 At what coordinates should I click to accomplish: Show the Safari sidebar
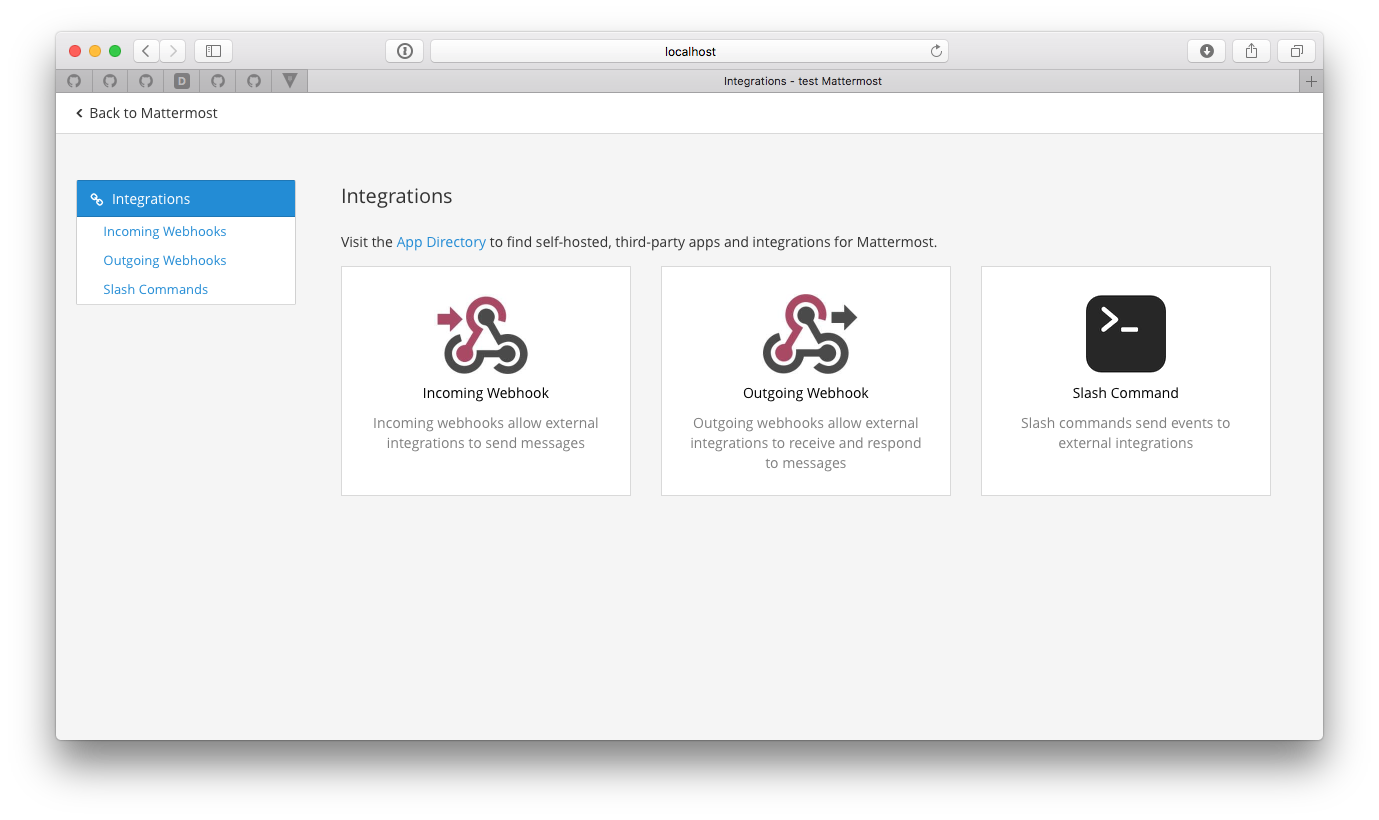tap(213, 51)
